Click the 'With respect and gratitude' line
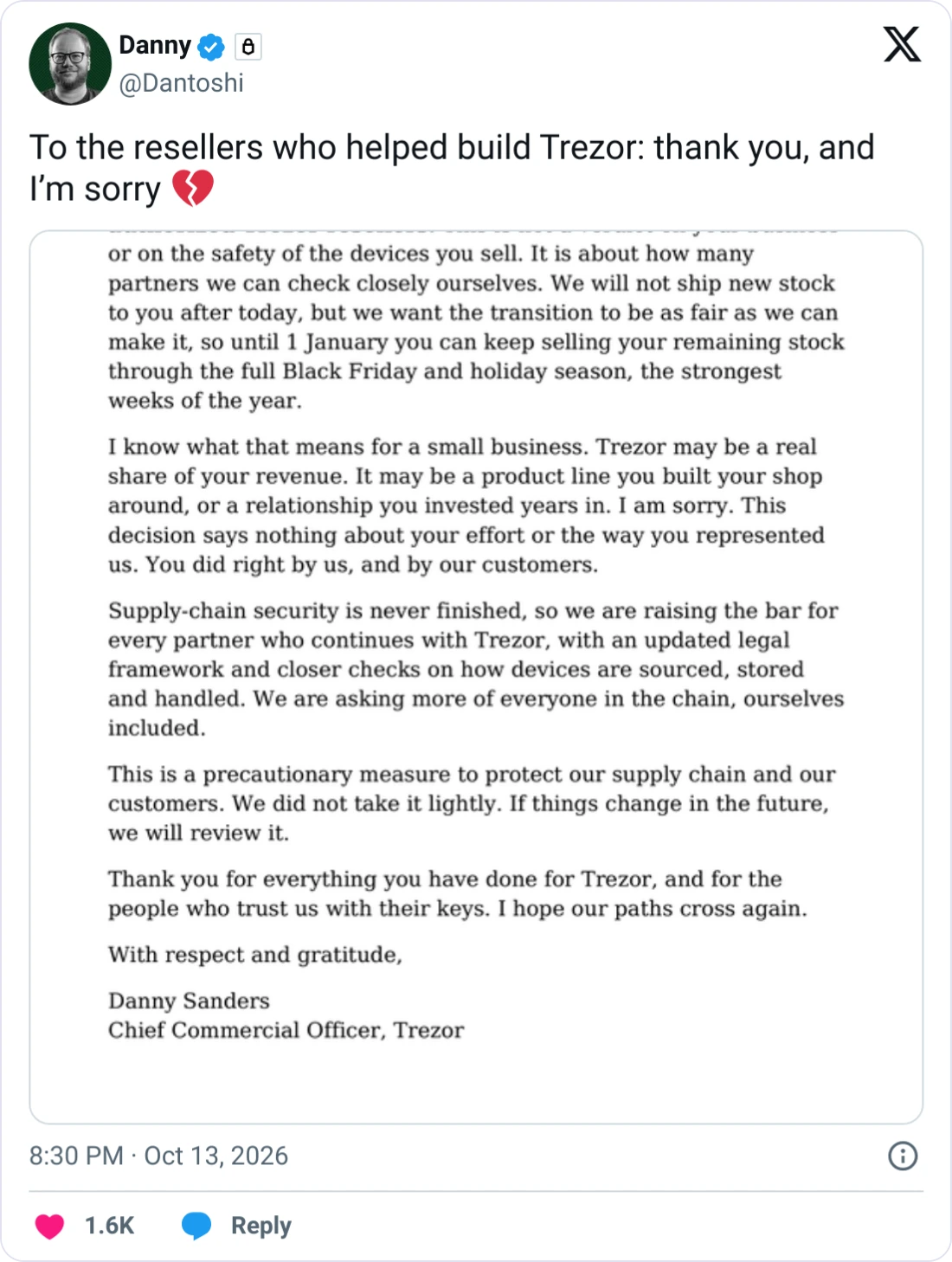The image size is (952, 1262). [254, 955]
